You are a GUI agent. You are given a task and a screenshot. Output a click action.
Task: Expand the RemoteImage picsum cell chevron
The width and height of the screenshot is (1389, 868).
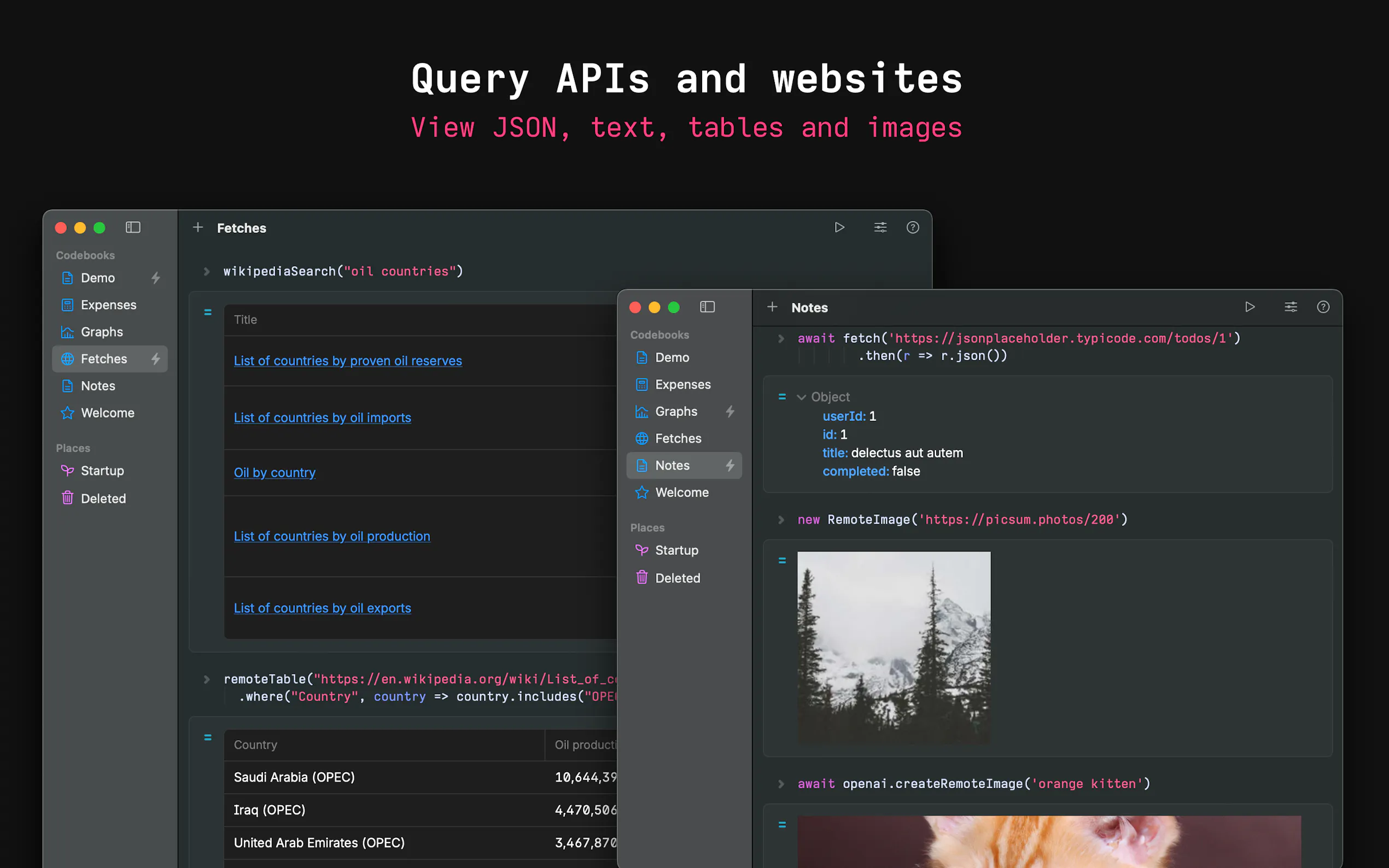[781, 519]
